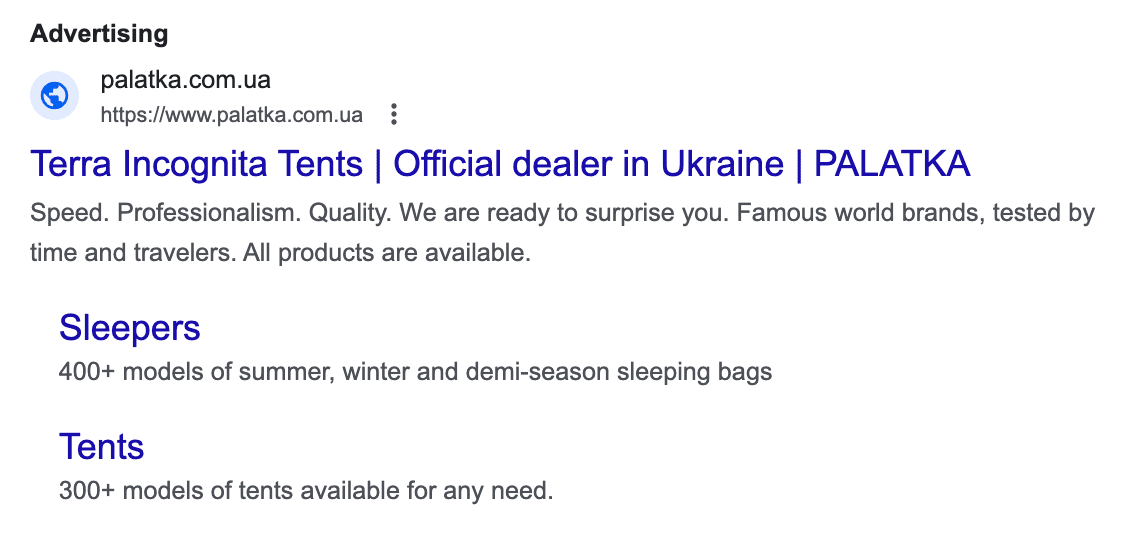Click the palatka.com.ua site name

pyautogui.click(x=185, y=80)
